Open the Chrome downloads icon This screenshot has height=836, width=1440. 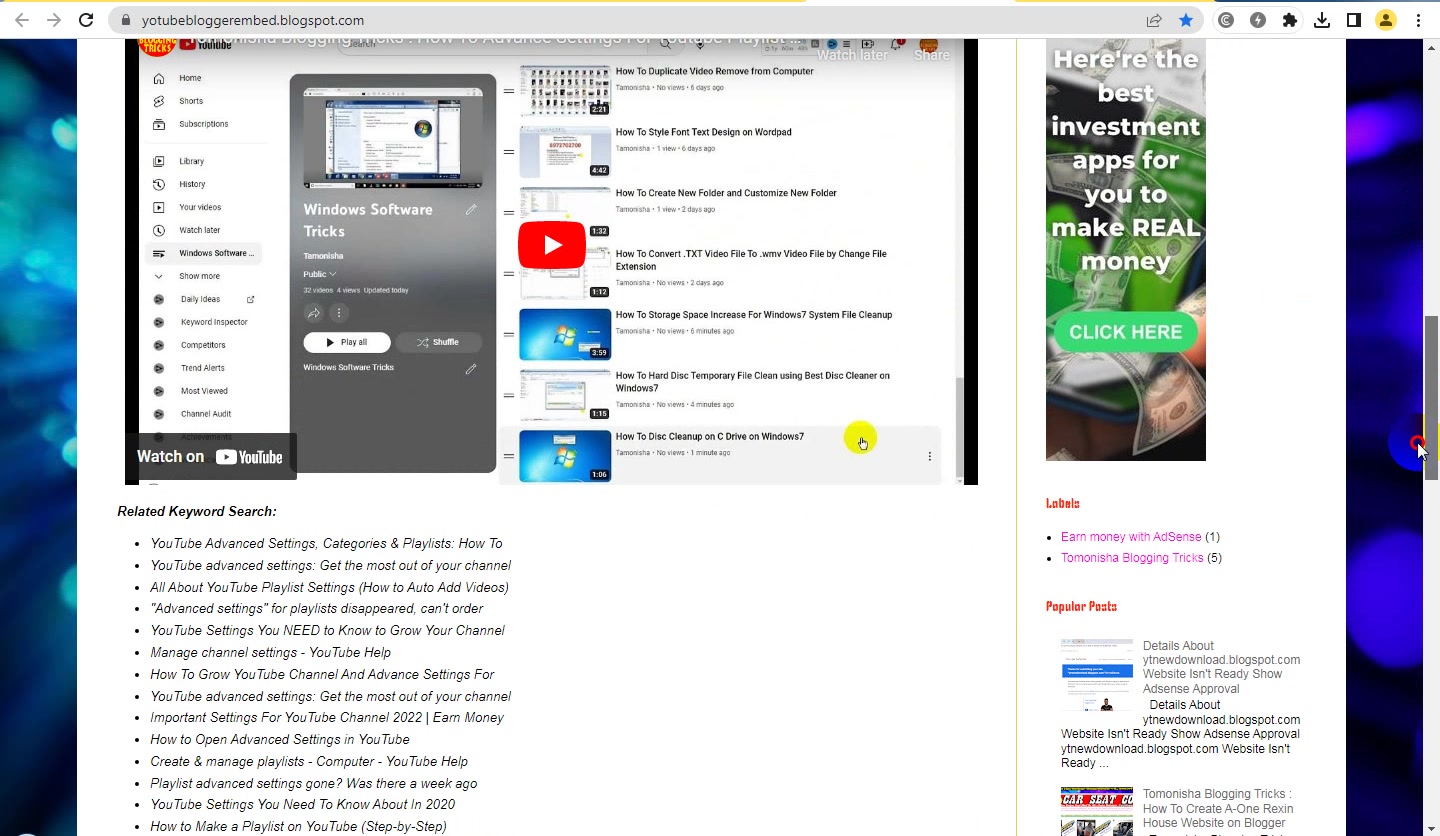click(1322, 20)
